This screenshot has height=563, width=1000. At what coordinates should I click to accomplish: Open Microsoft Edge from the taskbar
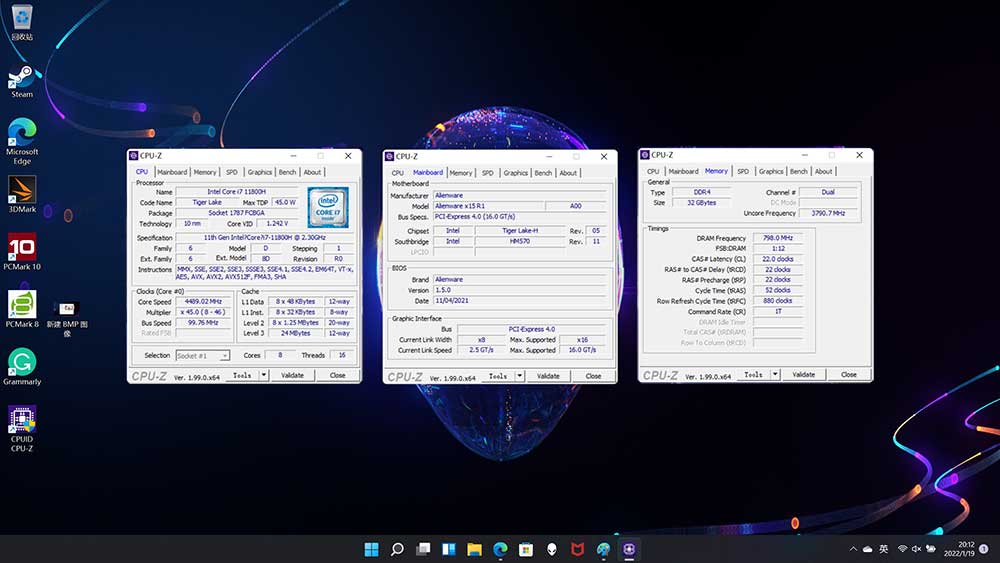point(500,549)
